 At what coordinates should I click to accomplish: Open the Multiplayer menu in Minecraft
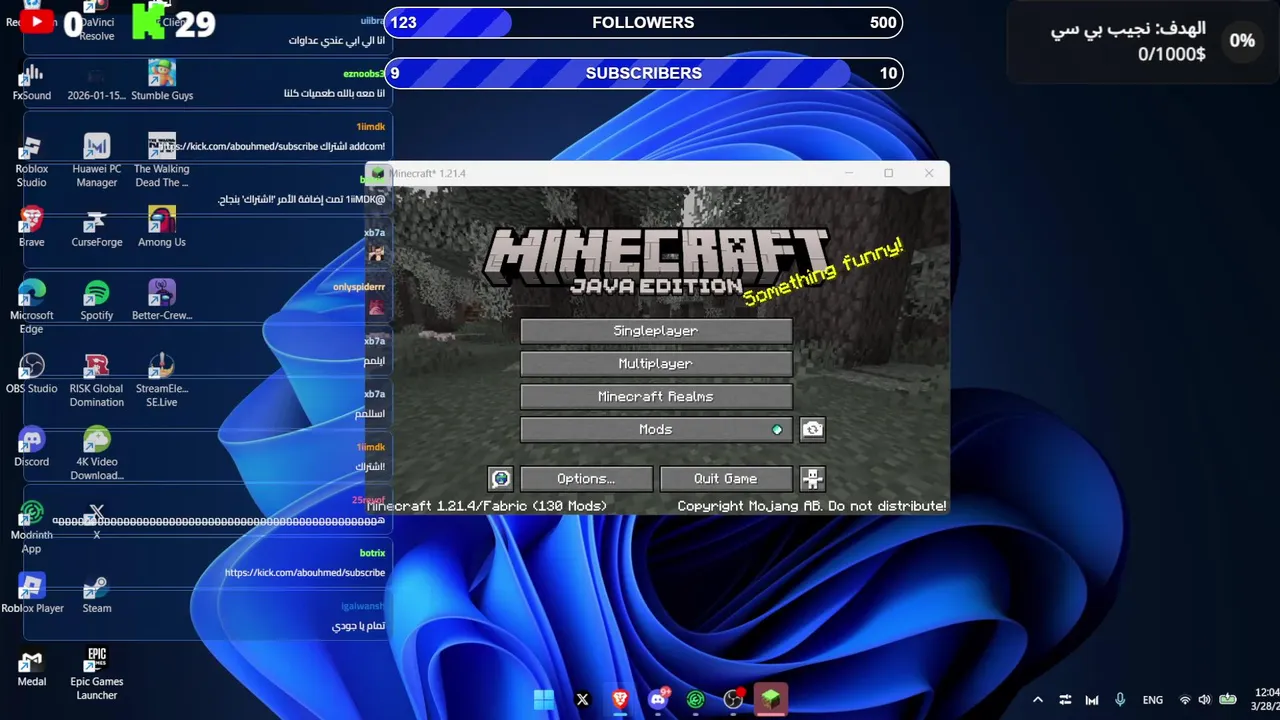[656, 364]
